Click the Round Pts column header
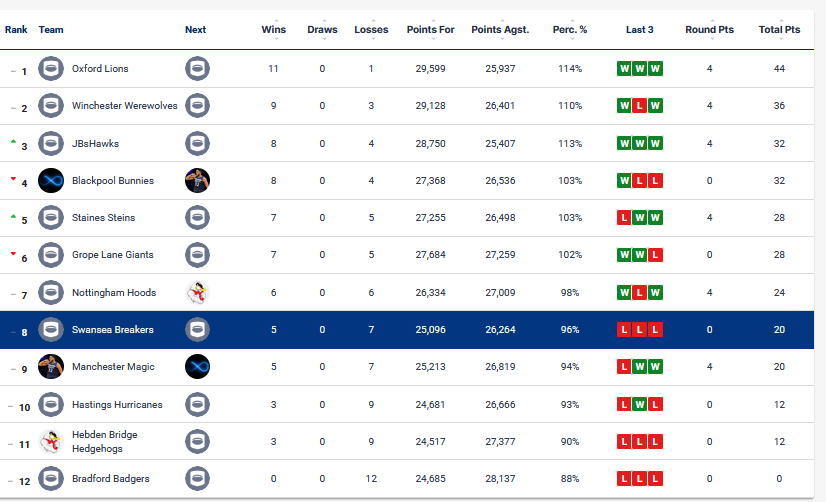 (709, 29)
